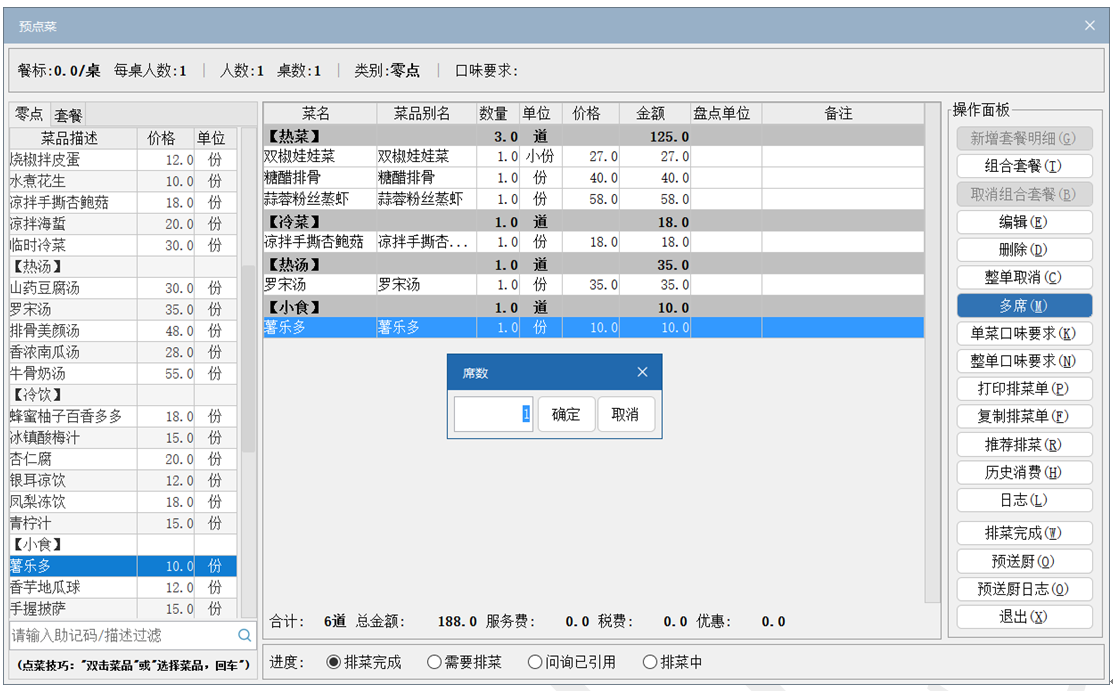Select 糖醋排骨 row in order table
This screenshot has height=691, width=1113.
pos(593,178)
